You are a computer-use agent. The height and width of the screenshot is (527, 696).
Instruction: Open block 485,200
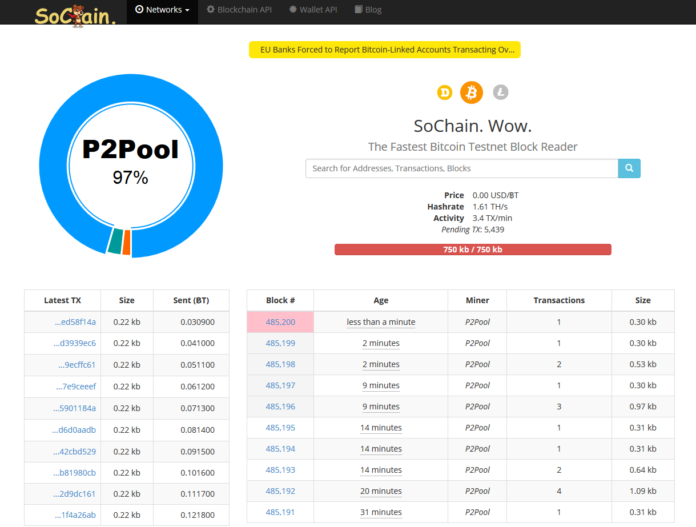[x=280, y=322]
